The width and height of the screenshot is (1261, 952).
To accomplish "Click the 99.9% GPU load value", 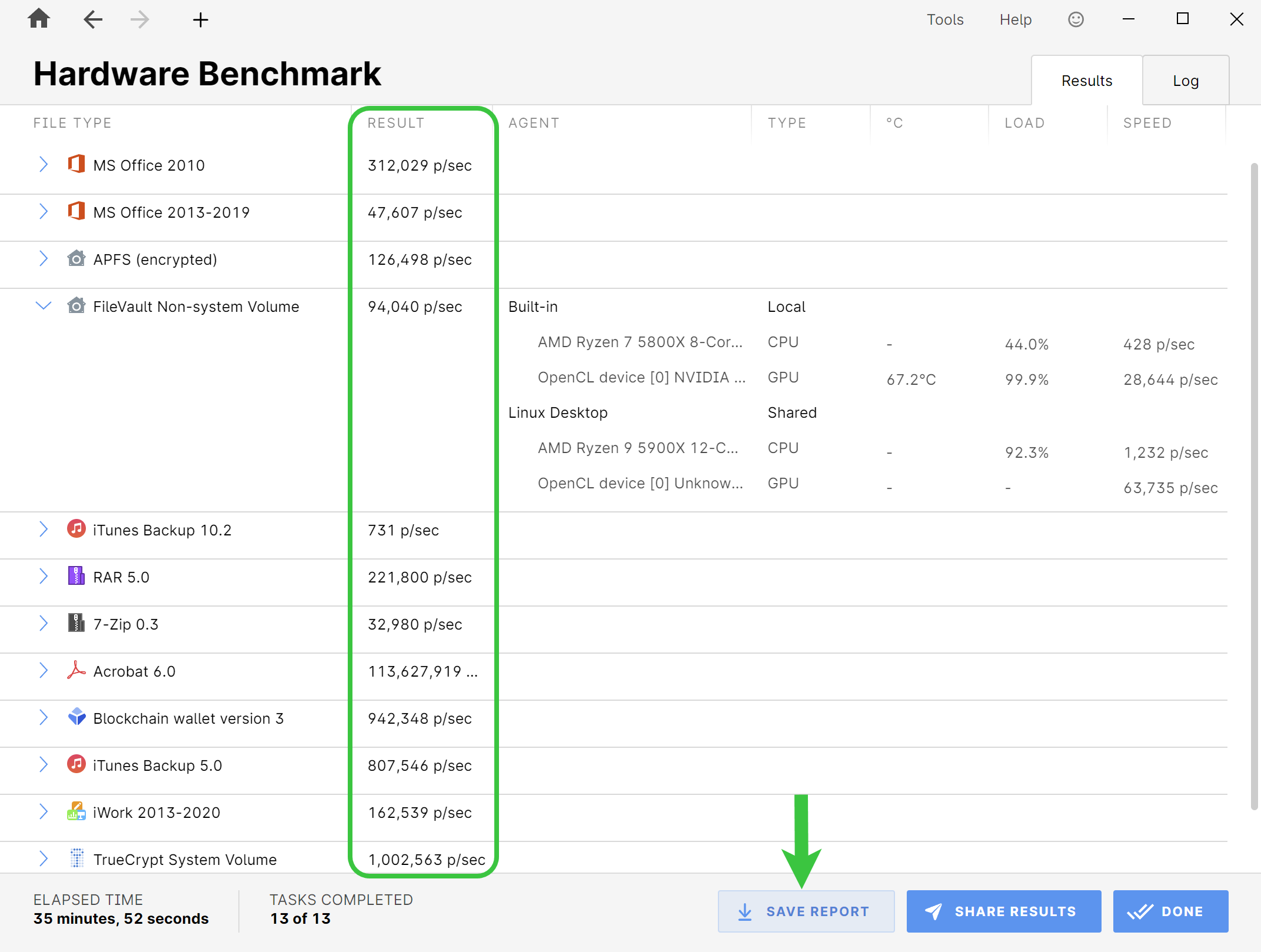I will pos(1027,380).
